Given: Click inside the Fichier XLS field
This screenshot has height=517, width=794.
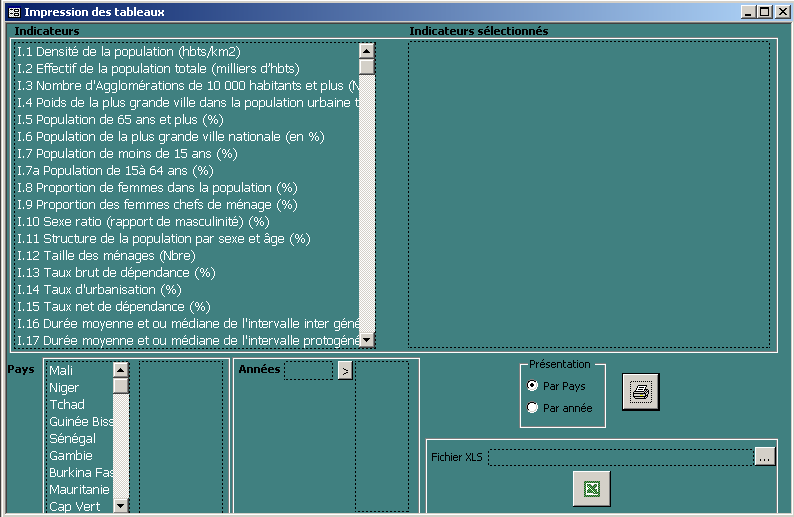Looking at the screenshot, I should (x=620, y=457).
